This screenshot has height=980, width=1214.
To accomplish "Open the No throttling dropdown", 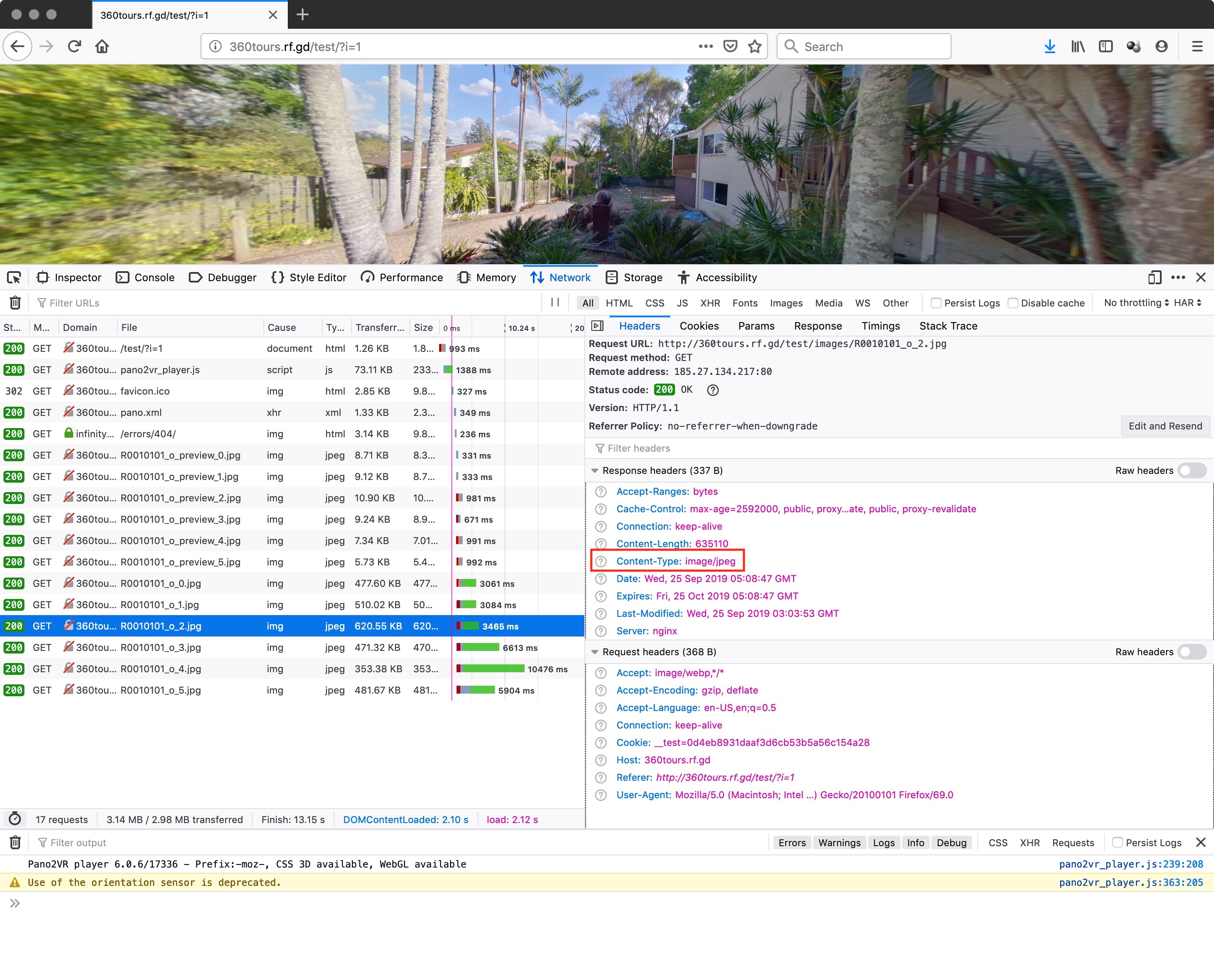I will pyautogui.click(x=1136, y=303).
